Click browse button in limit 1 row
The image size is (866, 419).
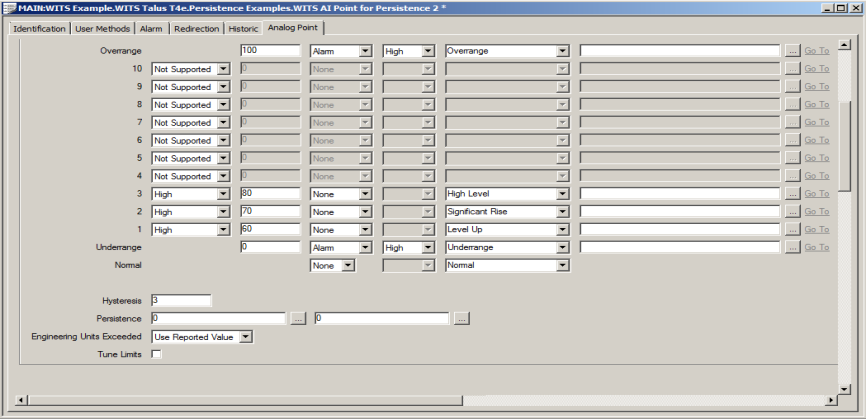tap(792, 230)
